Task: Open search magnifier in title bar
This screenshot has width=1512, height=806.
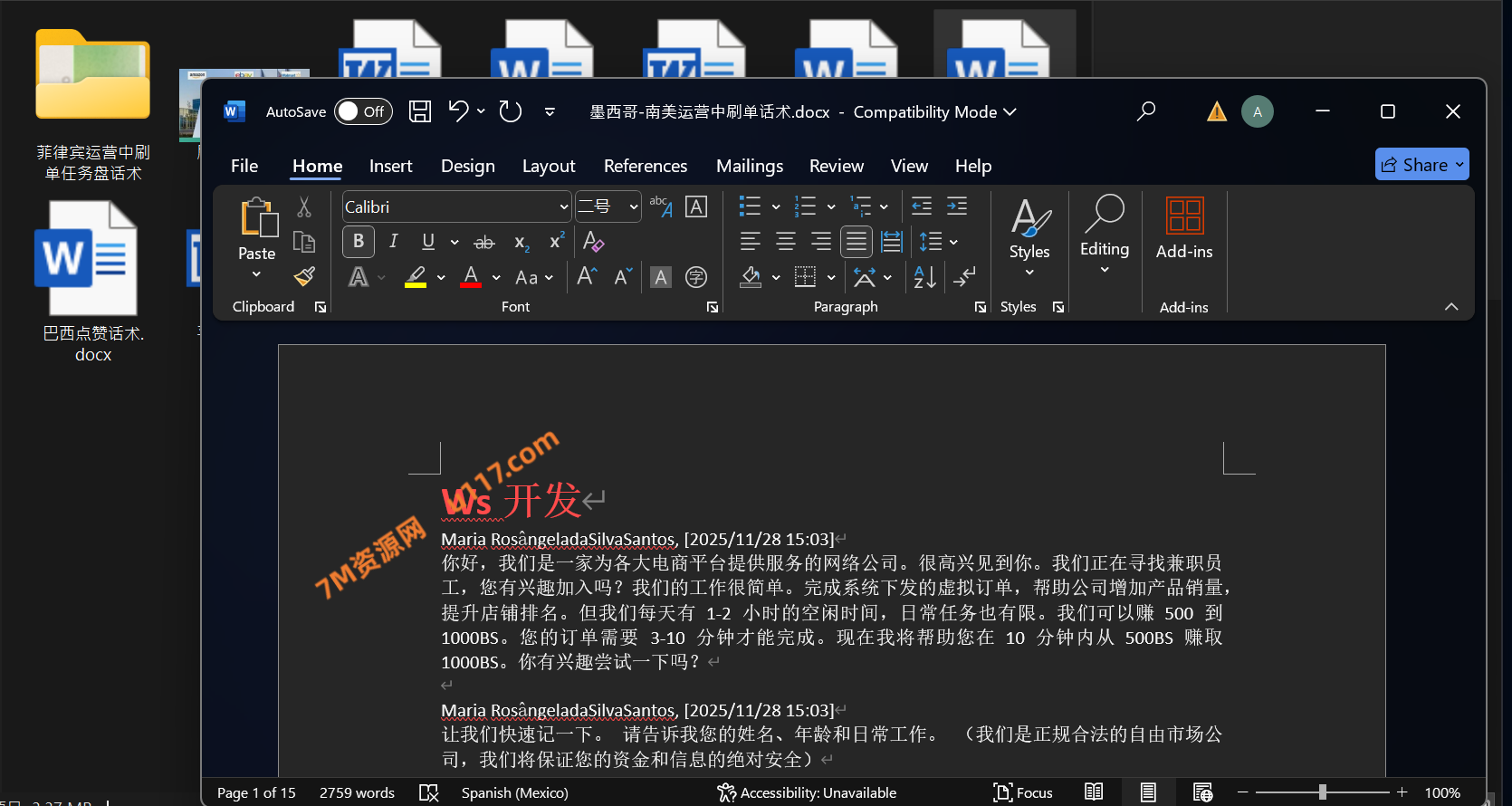Action: tap(1146, 111)
